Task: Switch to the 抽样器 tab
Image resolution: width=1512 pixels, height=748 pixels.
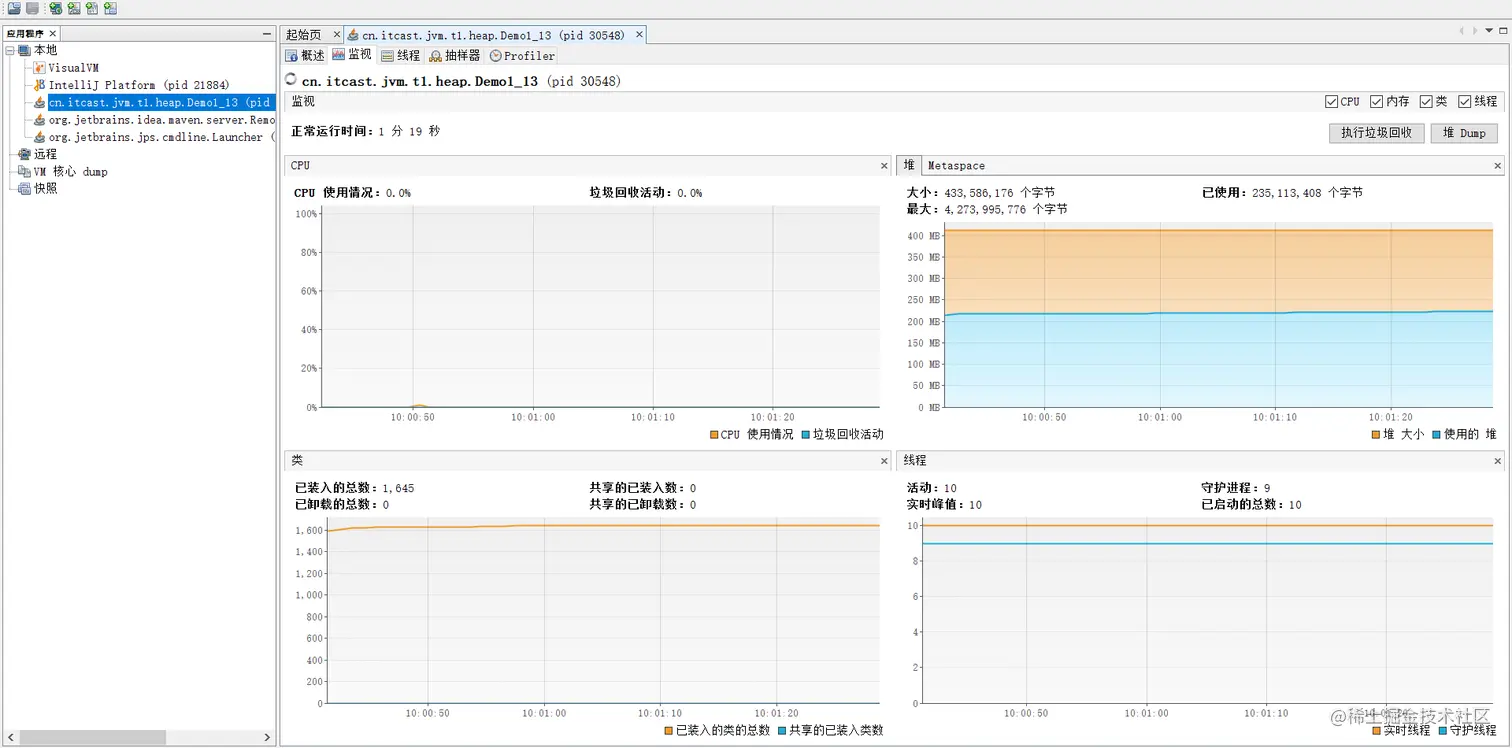Action: coord(455,56)
